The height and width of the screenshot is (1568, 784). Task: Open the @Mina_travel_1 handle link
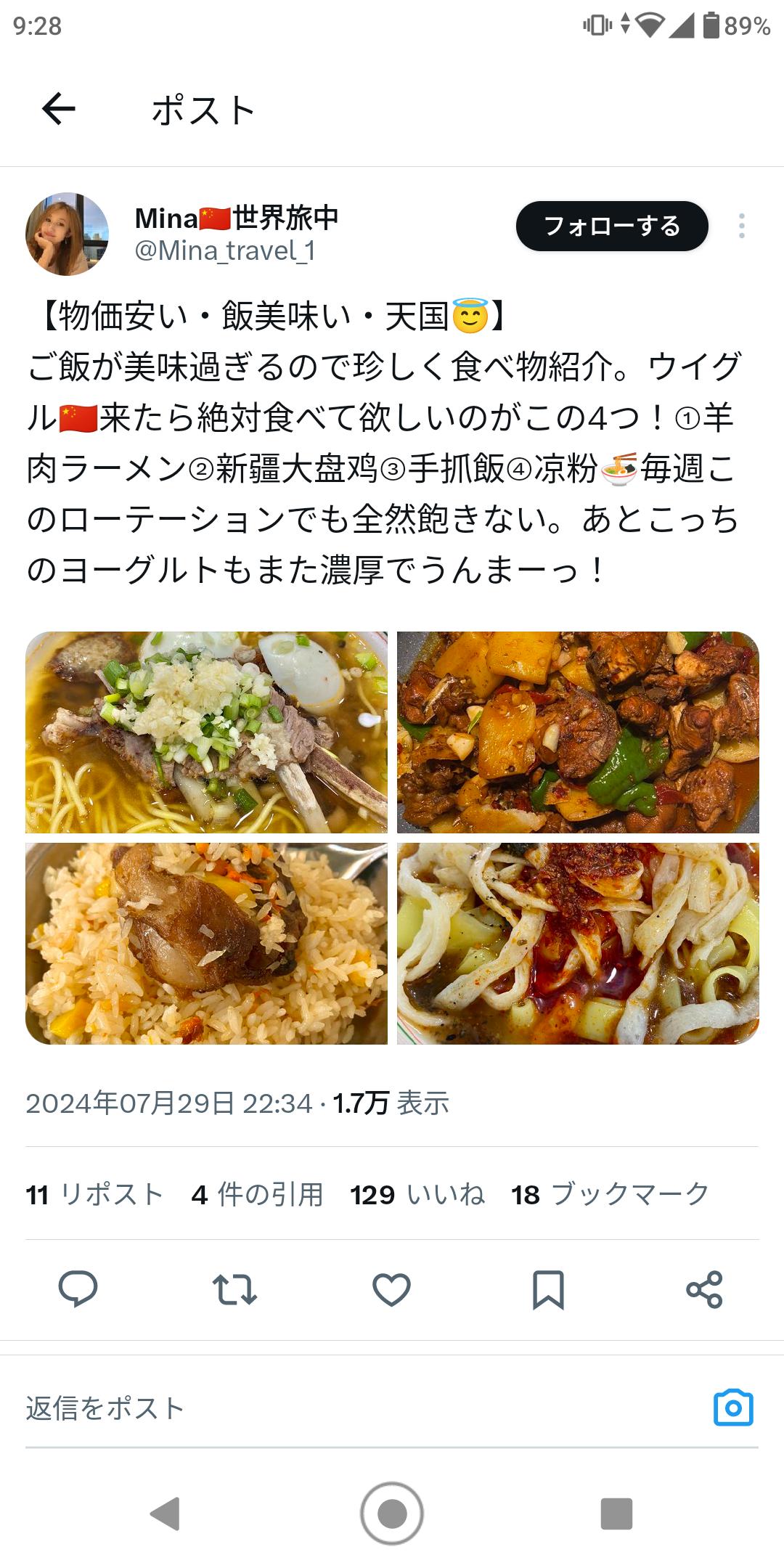click(225, 250)
